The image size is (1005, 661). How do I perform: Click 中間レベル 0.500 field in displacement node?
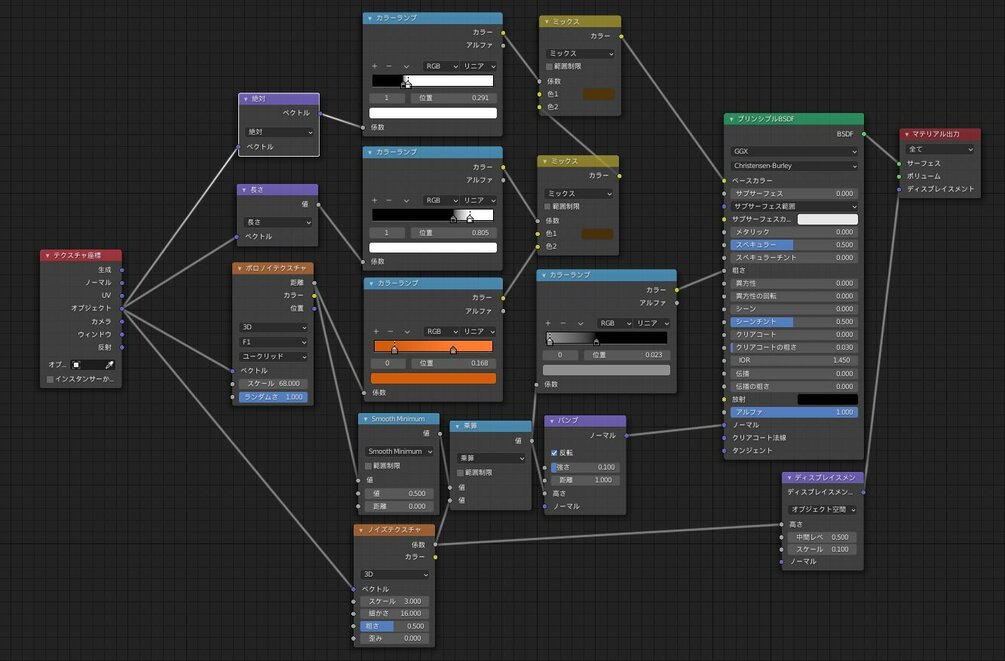point(822,537)
